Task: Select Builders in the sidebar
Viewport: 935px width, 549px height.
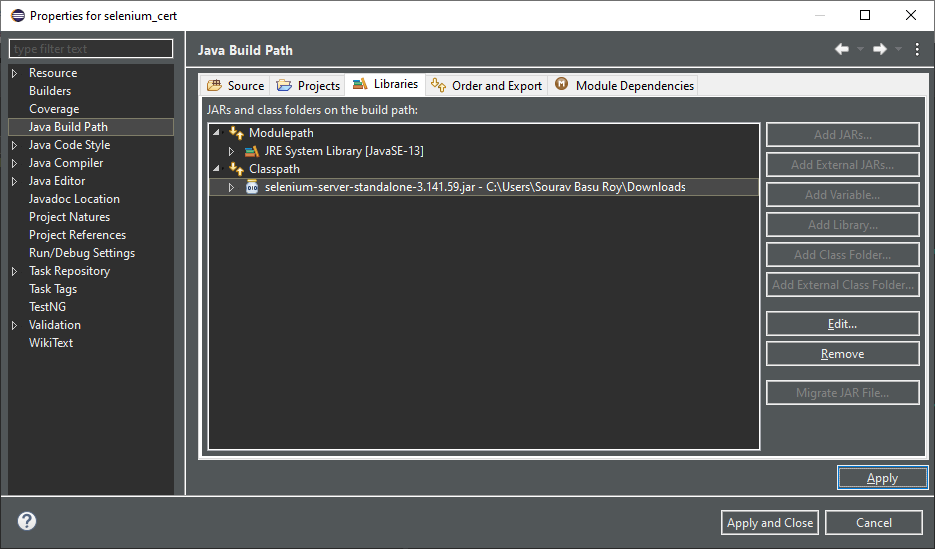Action: coord(50,91)
